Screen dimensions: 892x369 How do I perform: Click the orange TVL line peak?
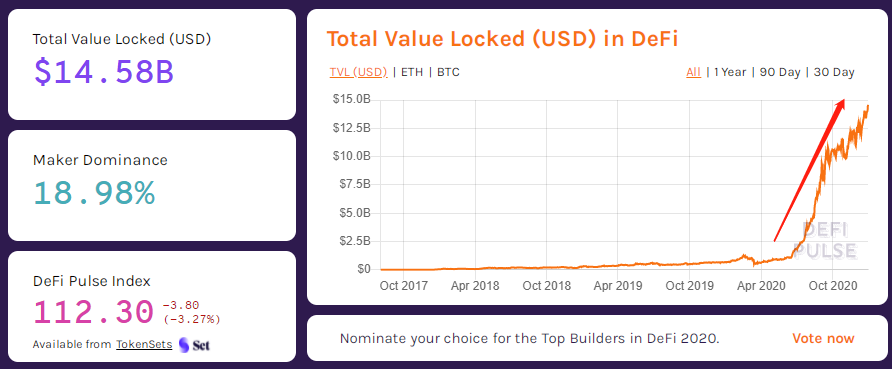(868, 106)
